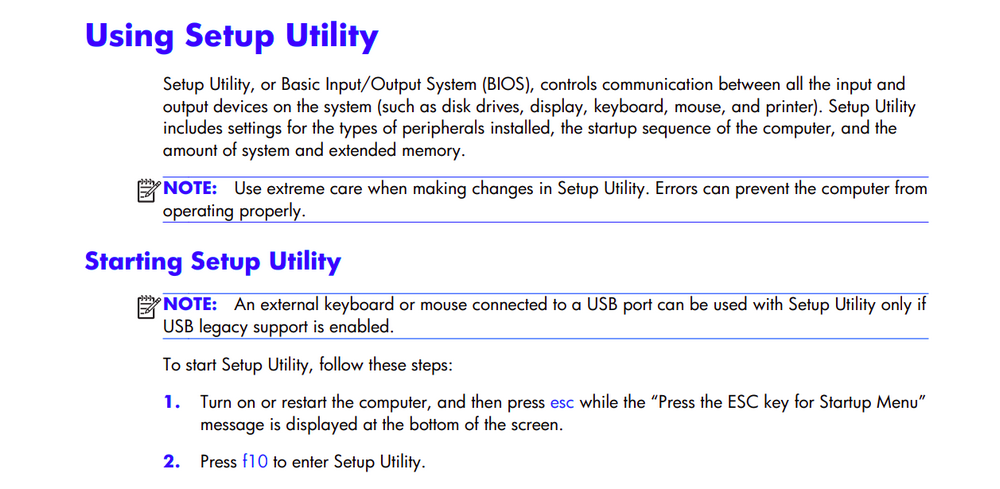This screenshot has width=1000, height=489.
Task: Click the note icon beside the extreme care warning
Action: point(149,190)
